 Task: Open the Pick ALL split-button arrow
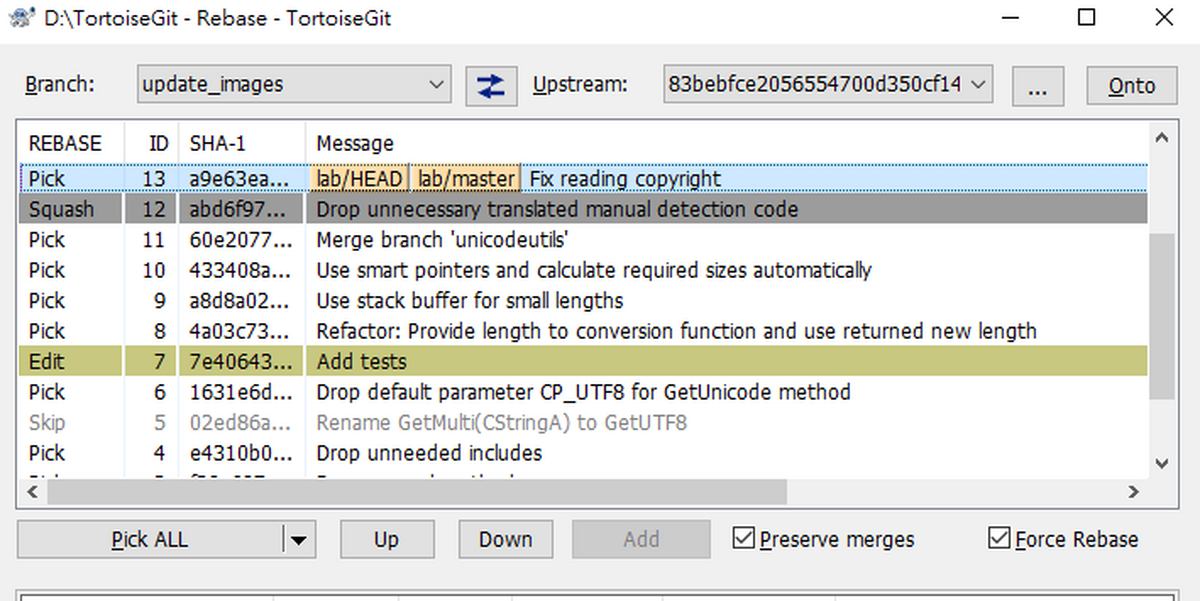pos(298,540)
